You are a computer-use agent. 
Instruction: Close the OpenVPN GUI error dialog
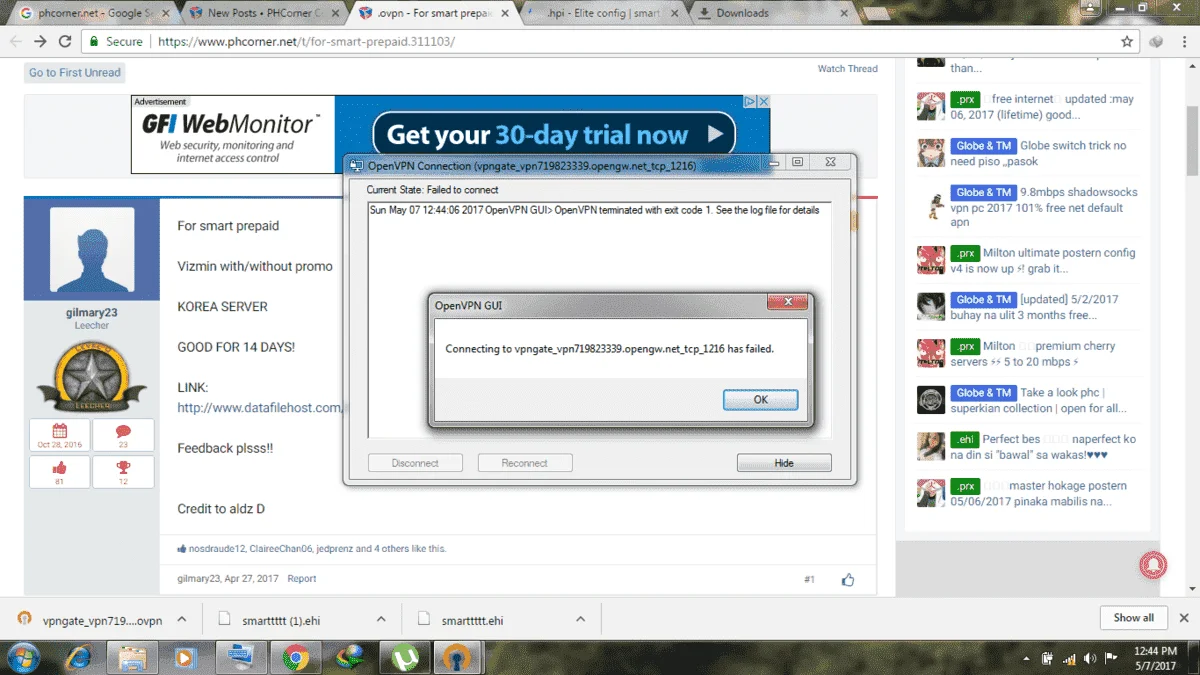788,302
